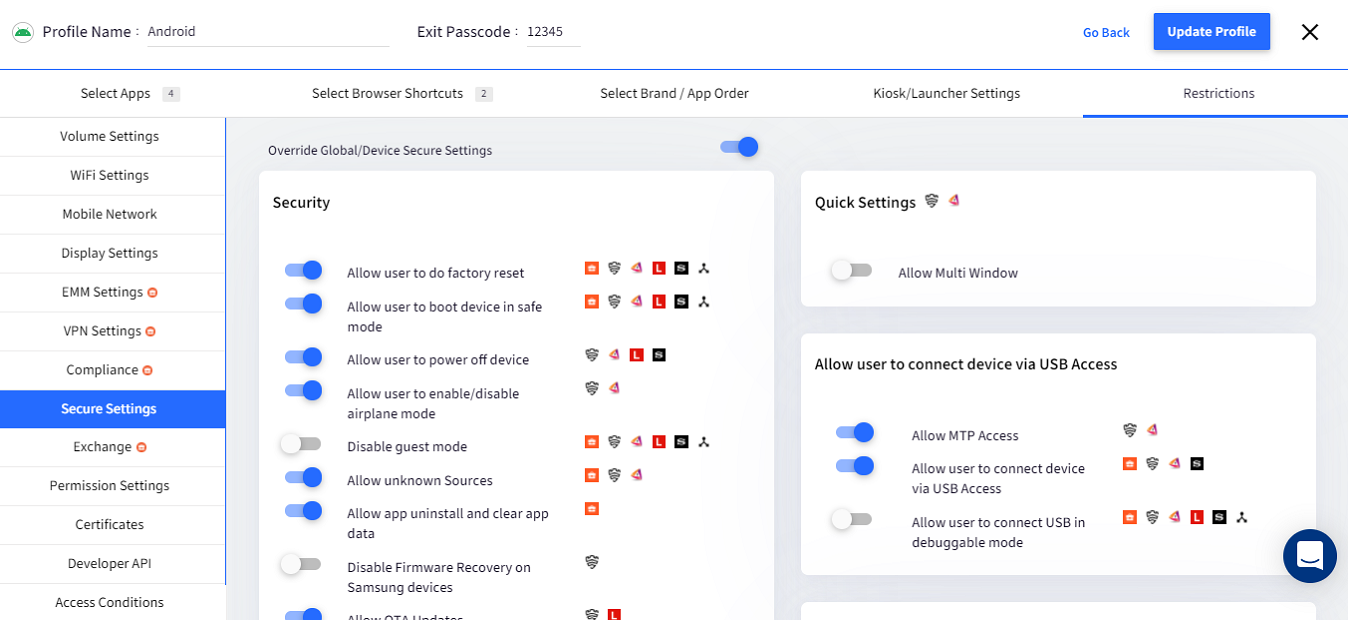Click the red L icon in power off row
The image size is (1348, 620).
pyautogui.click(x=637, y=355)
